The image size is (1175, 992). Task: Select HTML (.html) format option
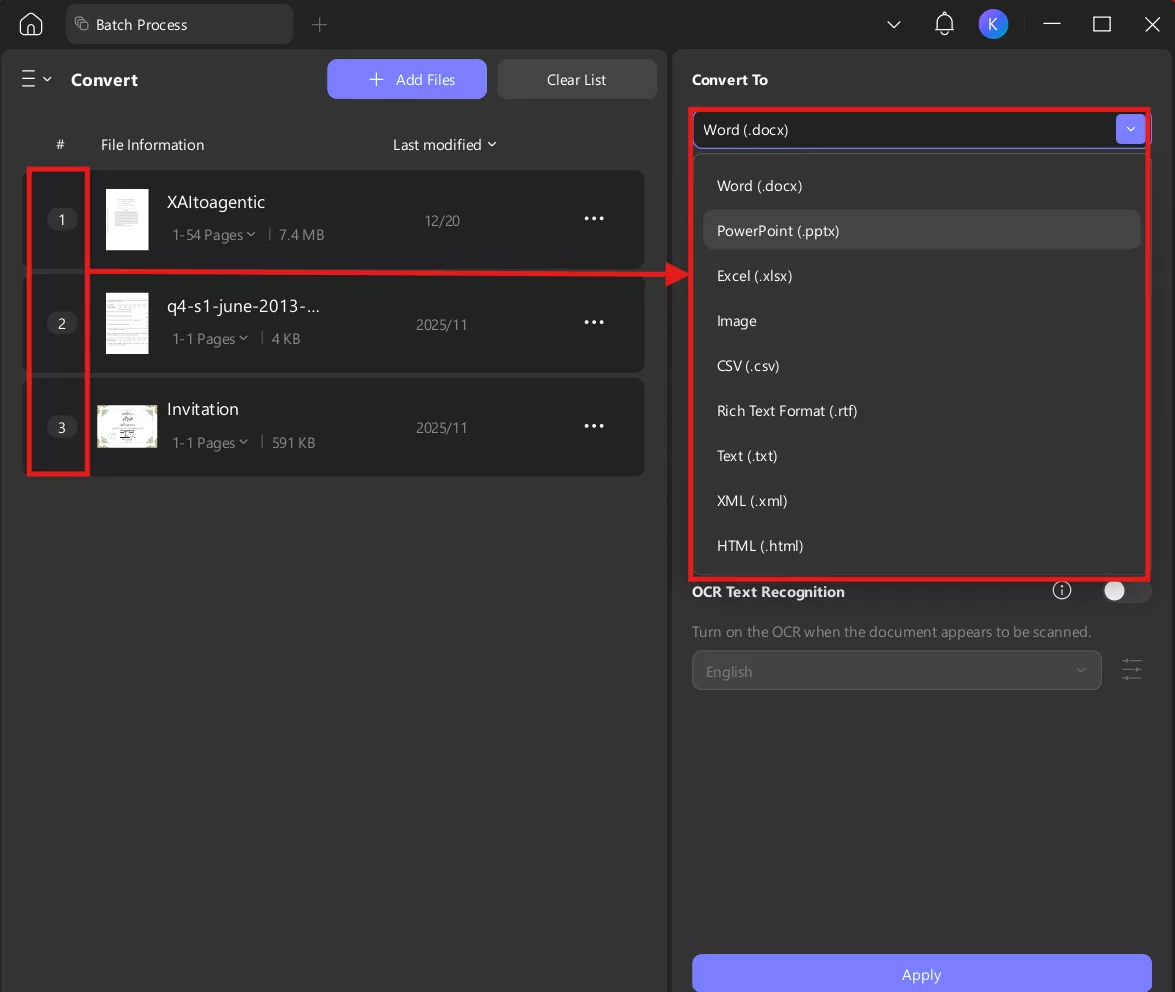point(760,546)
